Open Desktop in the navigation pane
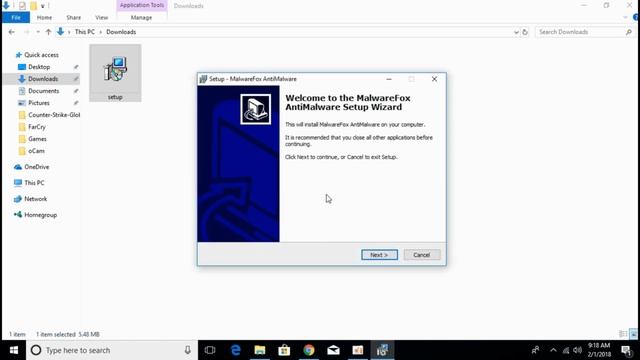This screenshot has width=640, height=360. click(39, 67)
